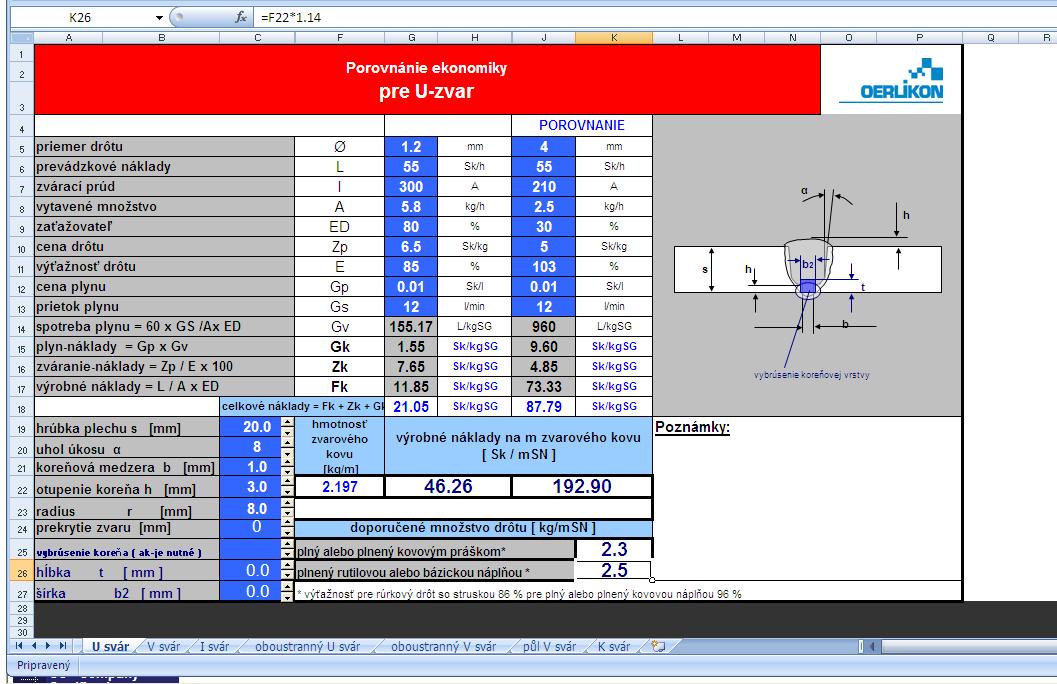Click the select-all corner of the grid
The width and height of the screenshot is (1057, 684).
point(20,38)
